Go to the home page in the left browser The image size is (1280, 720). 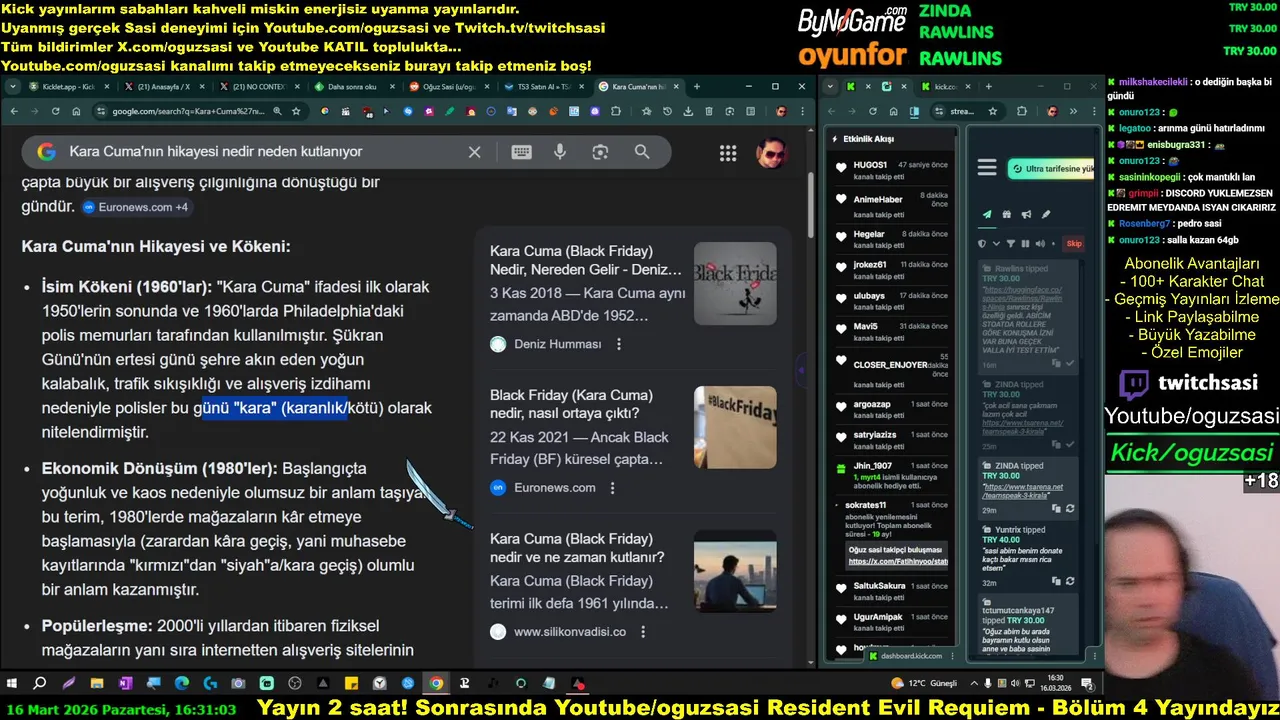pyautogui.click(x=76, y=111)
